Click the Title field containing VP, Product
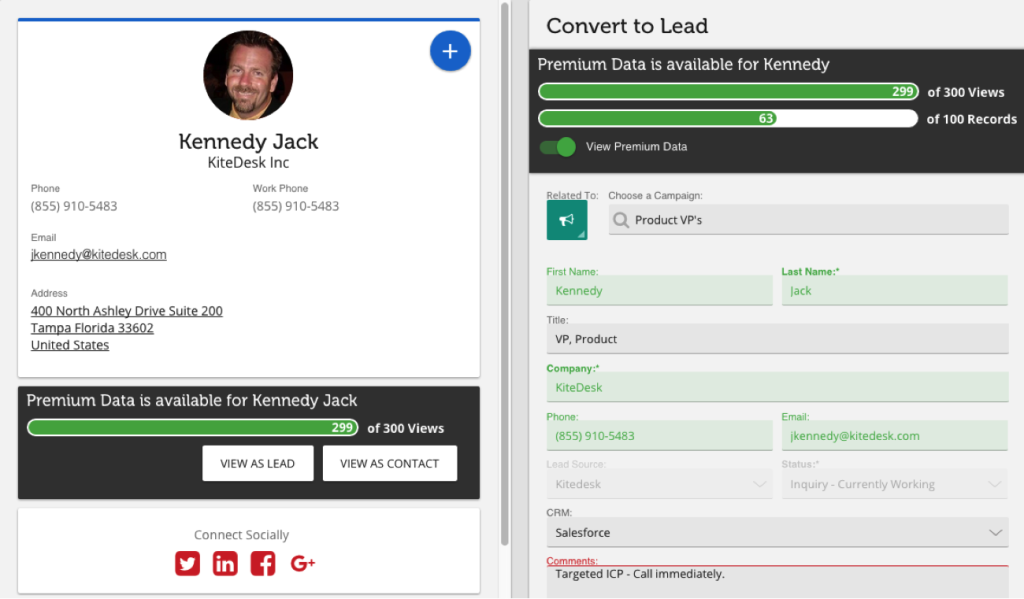The height and width of the screenshot is (599, 1024). click(x=777, y=339)
